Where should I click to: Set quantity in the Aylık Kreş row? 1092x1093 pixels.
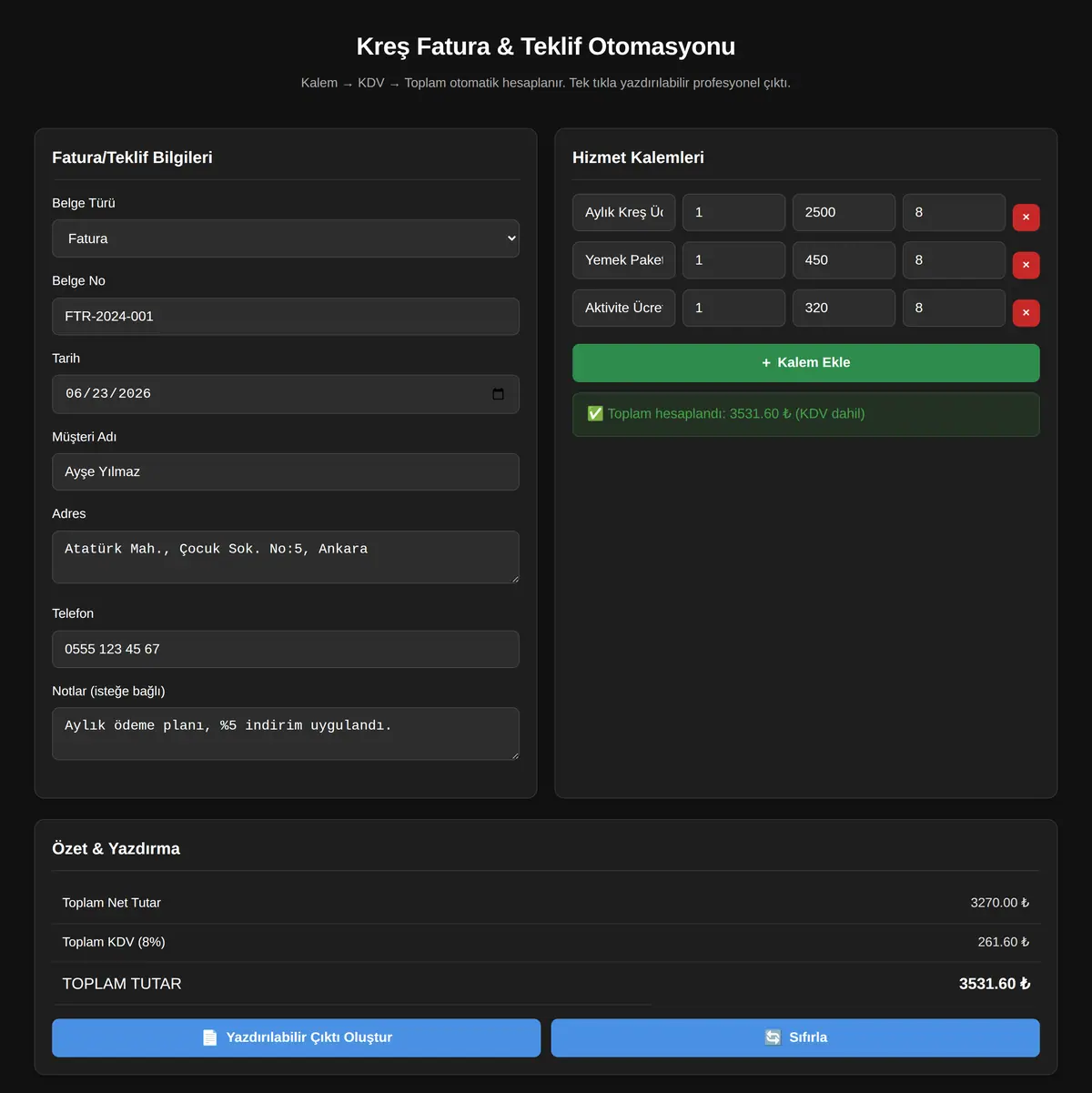click(733, 212)
